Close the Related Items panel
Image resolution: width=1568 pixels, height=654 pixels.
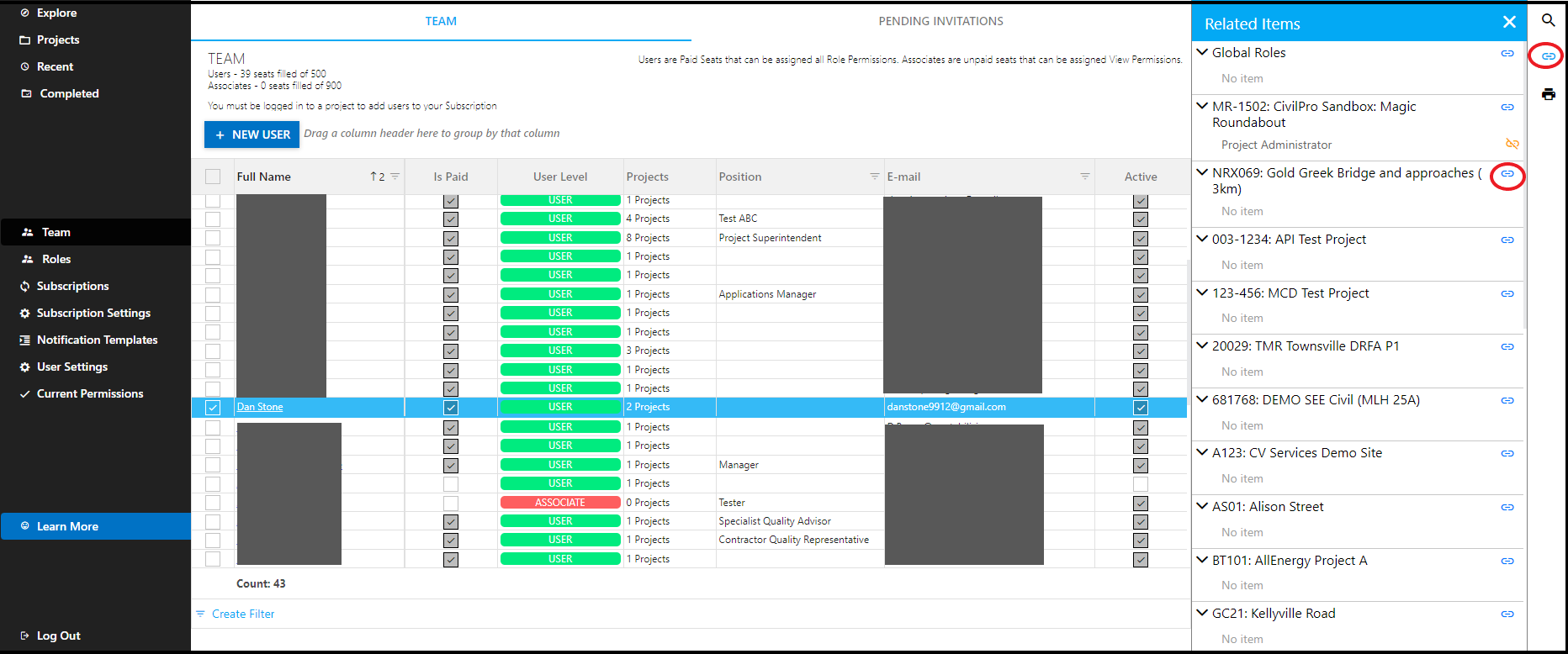pyautogui.click(x=1509, y=23)
